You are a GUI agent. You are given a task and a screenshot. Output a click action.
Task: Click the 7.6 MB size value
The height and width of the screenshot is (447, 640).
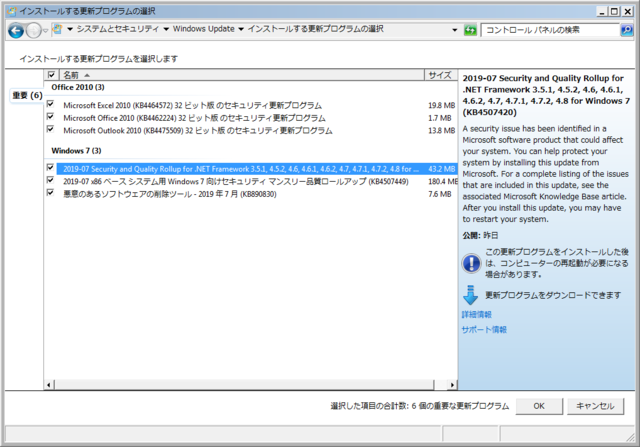point(440,194)
